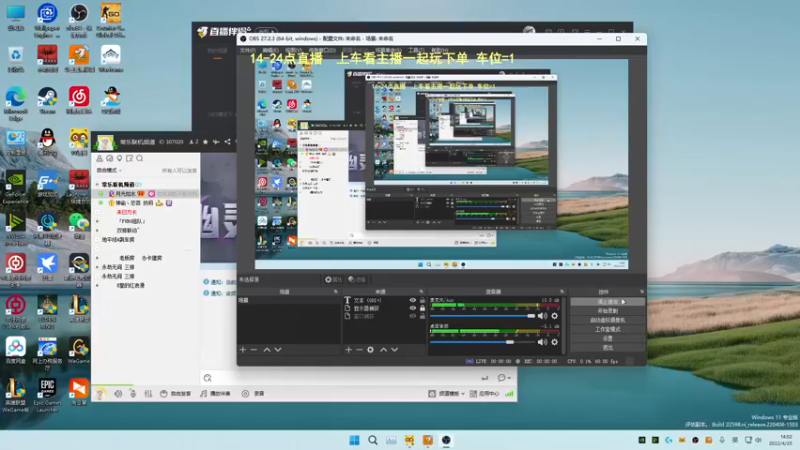Pop out the Audio Mixer dock panel

(562, 292)
